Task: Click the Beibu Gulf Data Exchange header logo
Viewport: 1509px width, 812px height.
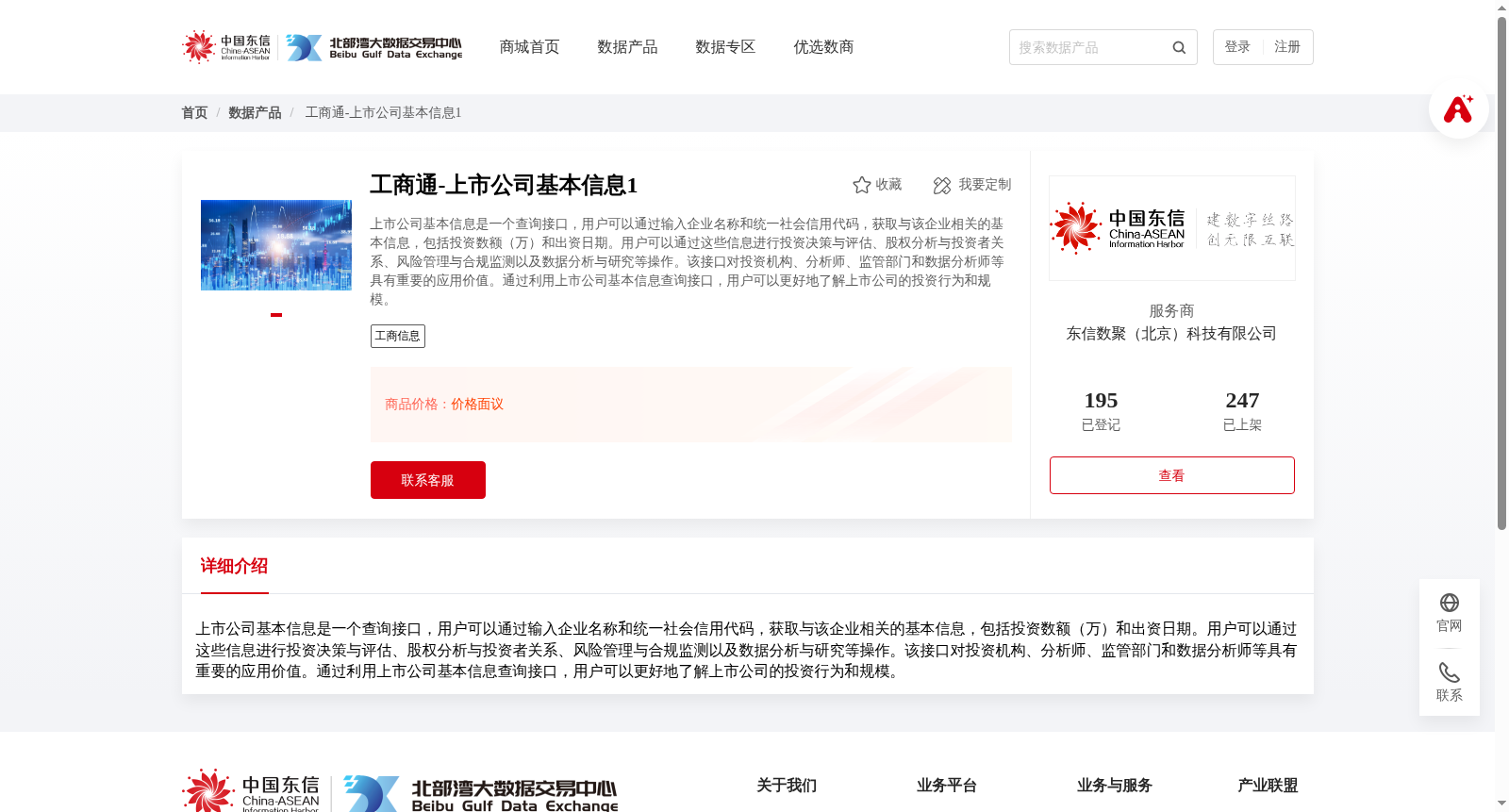Action: [x=374, y=48]
